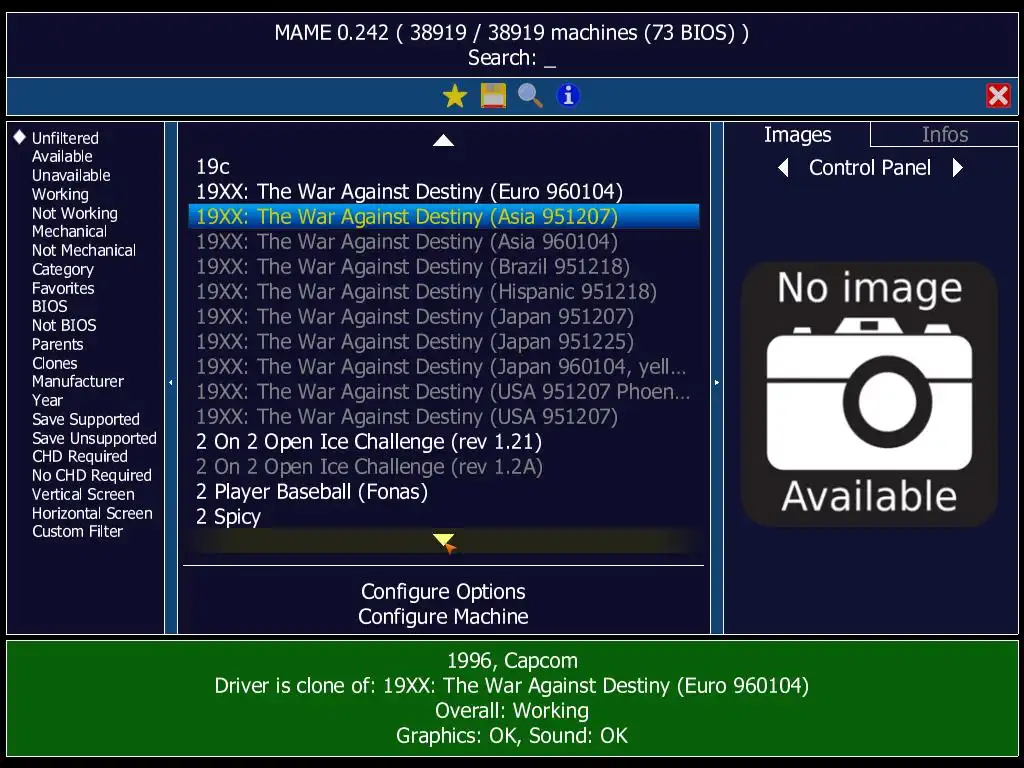
Task: Select the 2 Spicy game entry
Action: 443,517
